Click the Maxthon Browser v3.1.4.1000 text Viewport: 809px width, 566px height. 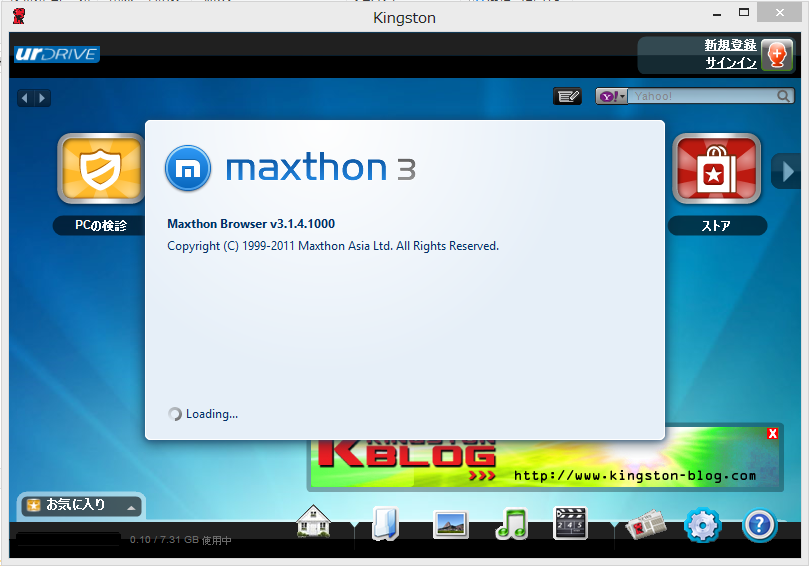[251, 224]
